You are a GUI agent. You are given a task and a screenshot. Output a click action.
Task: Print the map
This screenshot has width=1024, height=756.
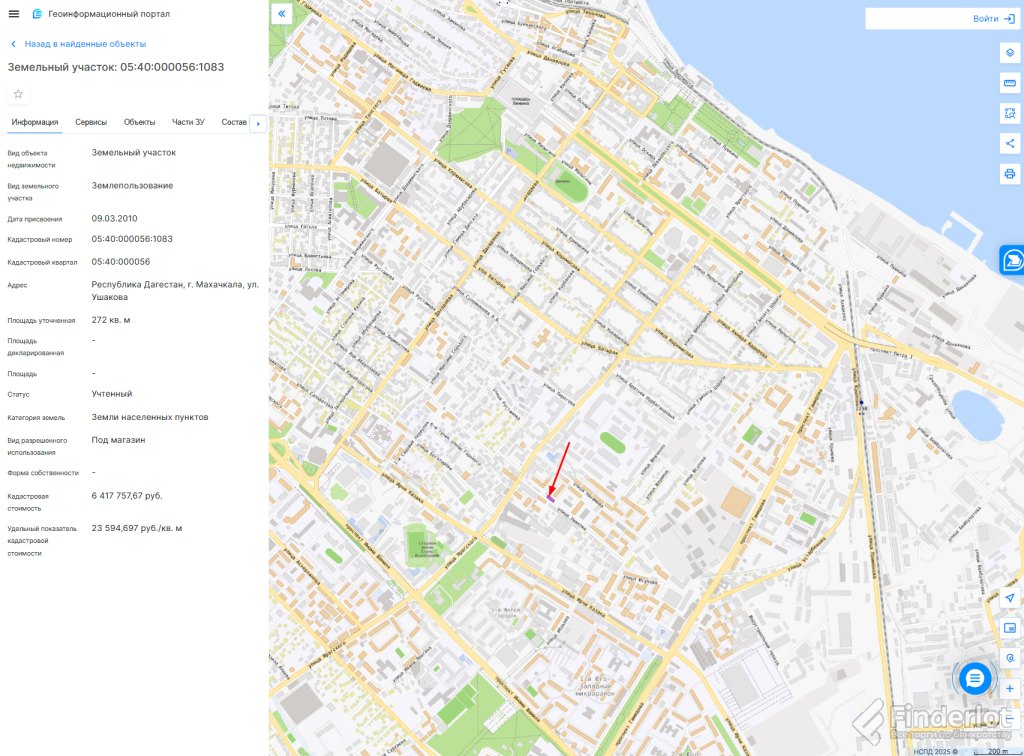coord(1009,174)
